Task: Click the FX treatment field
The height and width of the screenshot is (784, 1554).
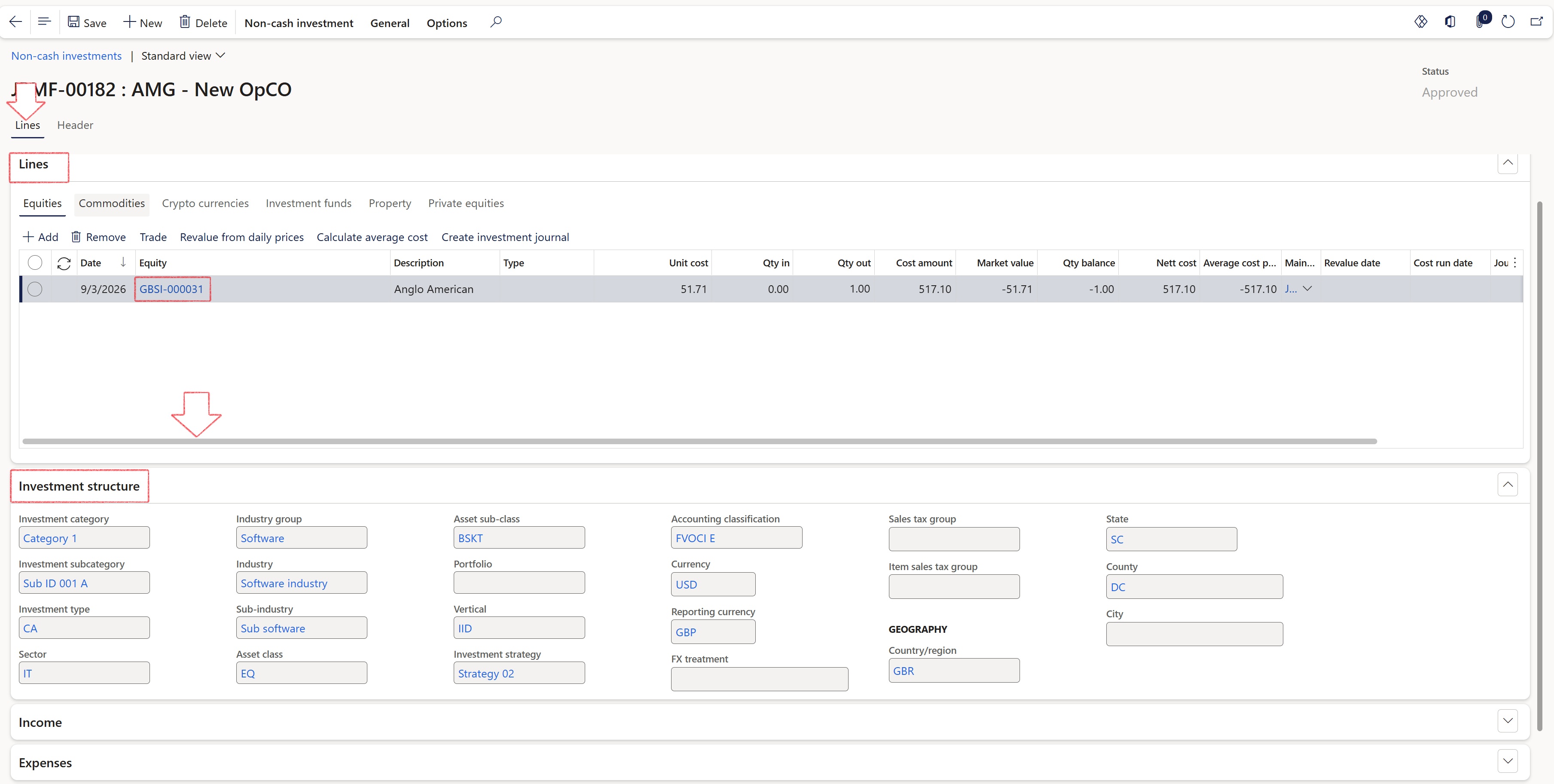Action: point(759,679)
